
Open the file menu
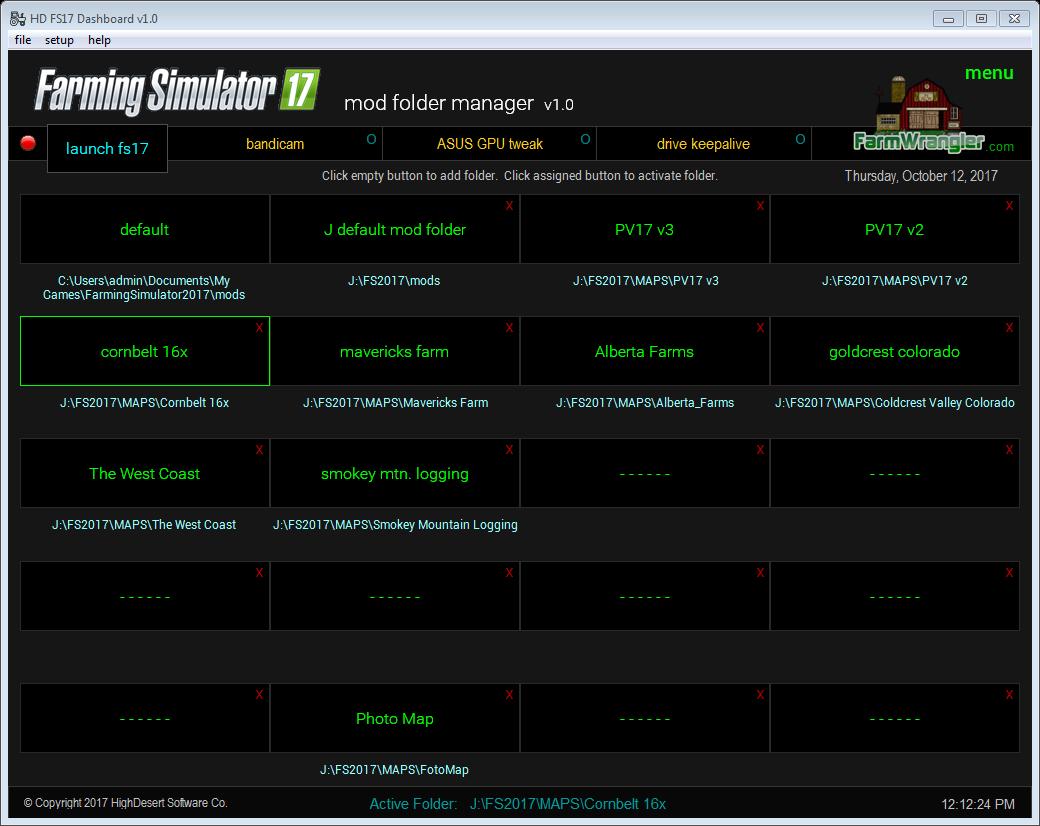pyautogui.click(x=23, y=40)
